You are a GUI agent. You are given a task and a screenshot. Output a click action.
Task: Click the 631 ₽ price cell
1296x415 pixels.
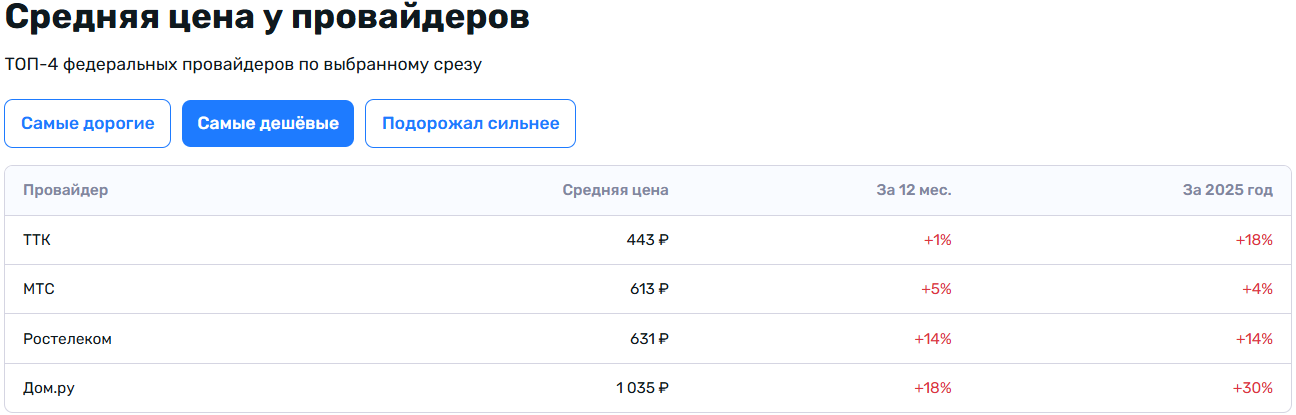pos(649,339)
